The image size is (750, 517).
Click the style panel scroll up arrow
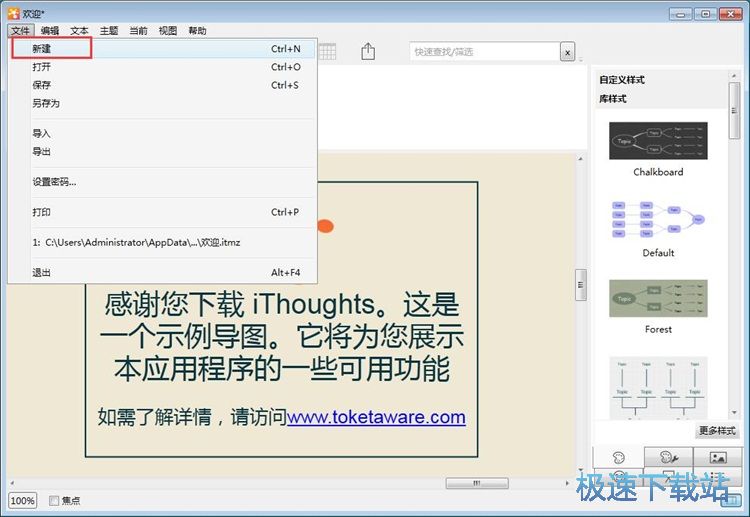[x=734, y=76]
